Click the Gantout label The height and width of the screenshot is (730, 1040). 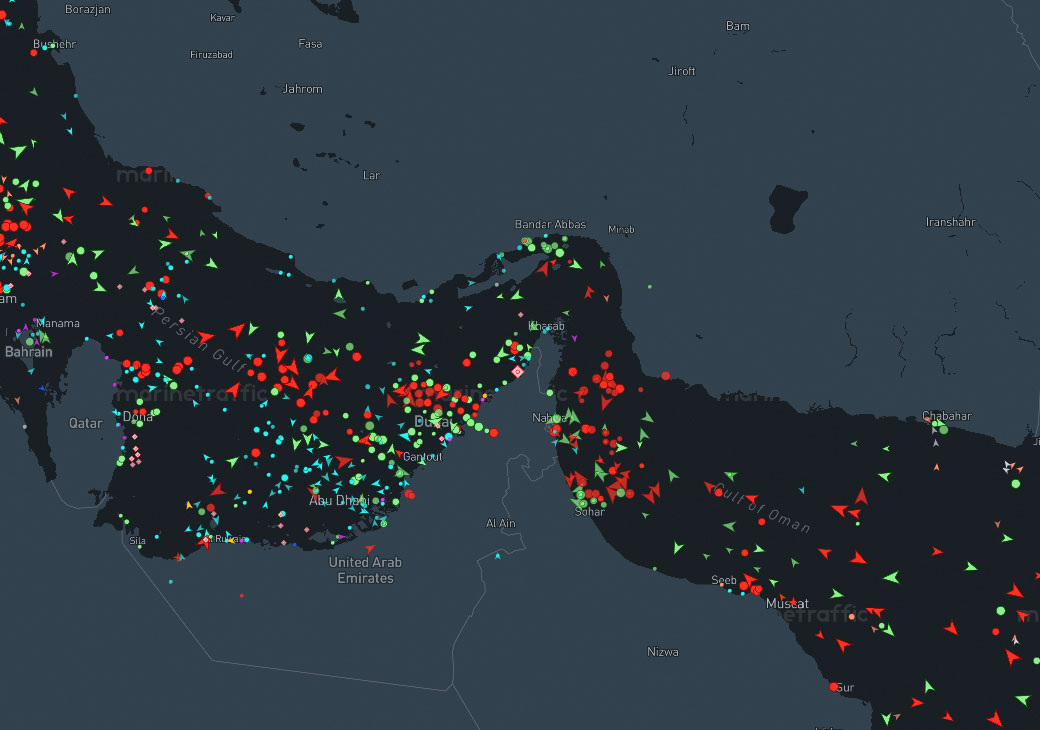tap(422, 457)
